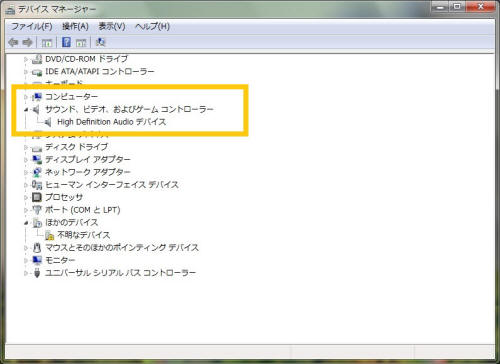The width and height of the screenshot is (500, 364).
Task: Open the ファイル(F) menu
Action: click(x=32, y=26)
